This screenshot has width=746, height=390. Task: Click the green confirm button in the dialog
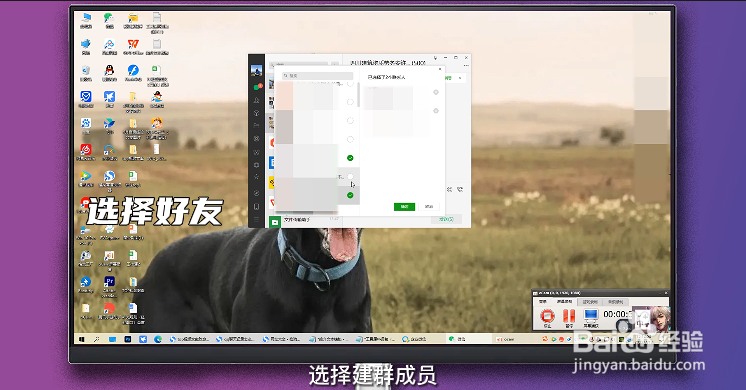404,206
